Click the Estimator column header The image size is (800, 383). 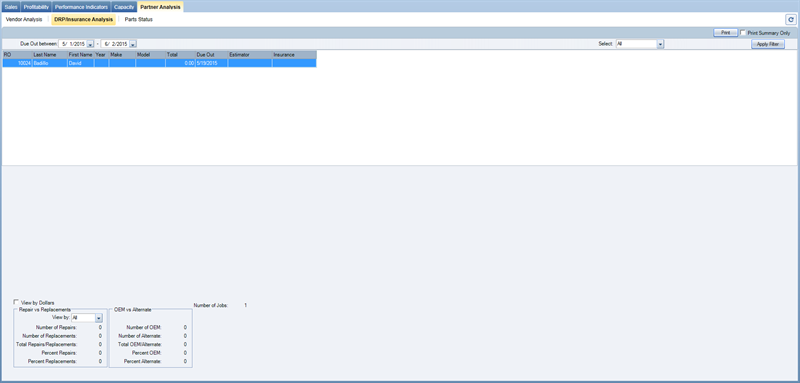(250, 55)
